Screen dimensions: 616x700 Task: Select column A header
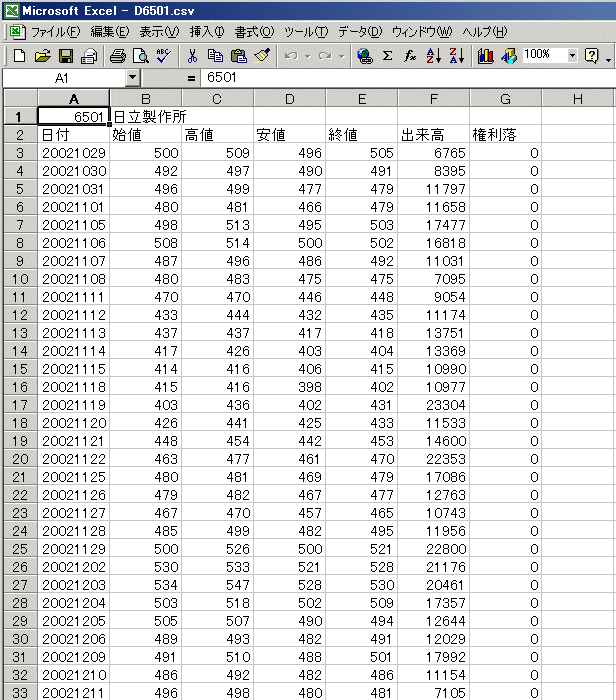click(74, 98)
